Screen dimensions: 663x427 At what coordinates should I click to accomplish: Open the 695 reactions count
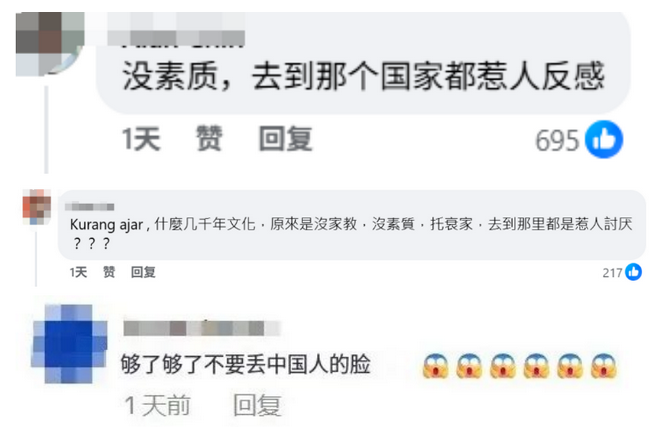(x=557, y=140)
